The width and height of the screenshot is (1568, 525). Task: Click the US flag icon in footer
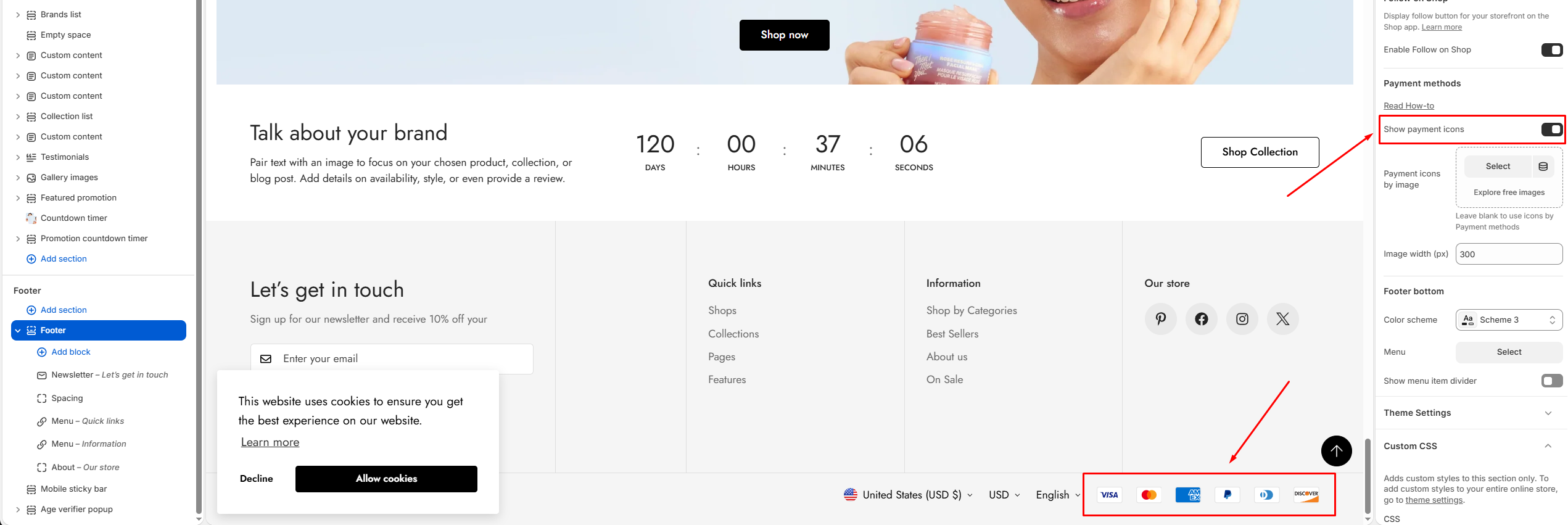click(851, 495)
